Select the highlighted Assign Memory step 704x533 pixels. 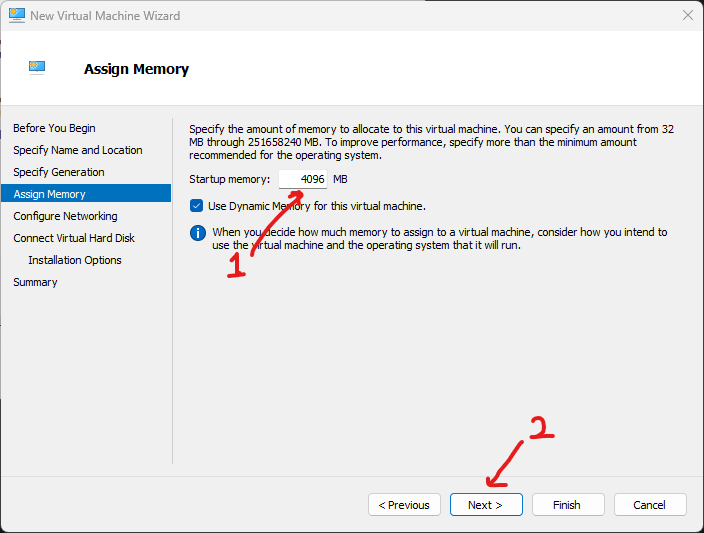[50, 194]
